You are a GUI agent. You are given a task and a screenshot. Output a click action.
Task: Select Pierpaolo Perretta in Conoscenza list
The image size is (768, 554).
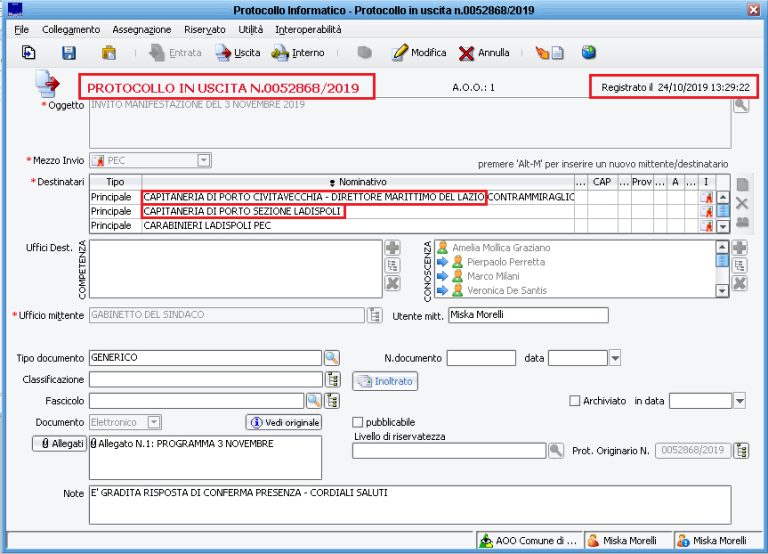(505, 262)
